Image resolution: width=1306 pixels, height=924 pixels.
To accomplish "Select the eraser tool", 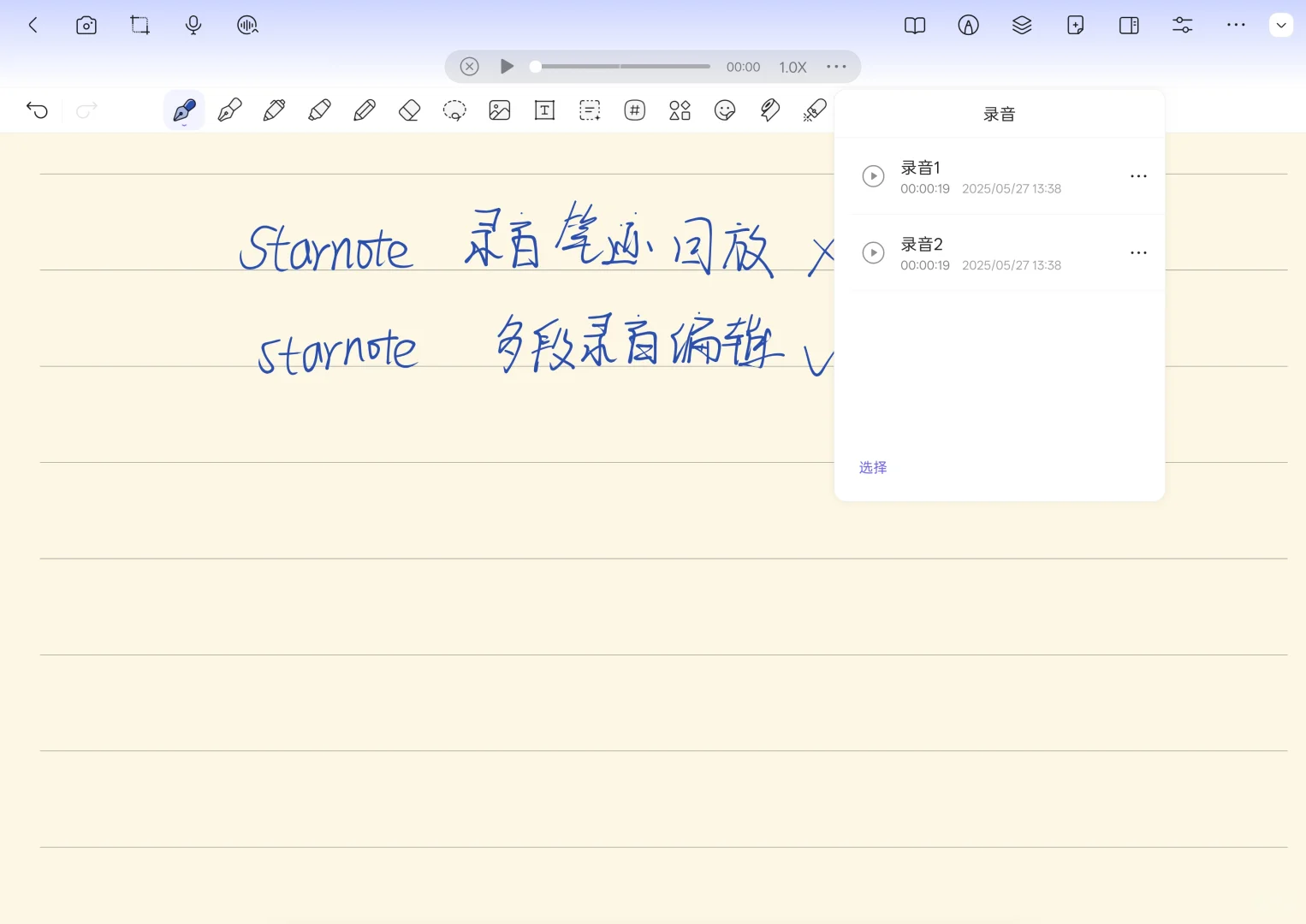I will [x=410, y=110].
